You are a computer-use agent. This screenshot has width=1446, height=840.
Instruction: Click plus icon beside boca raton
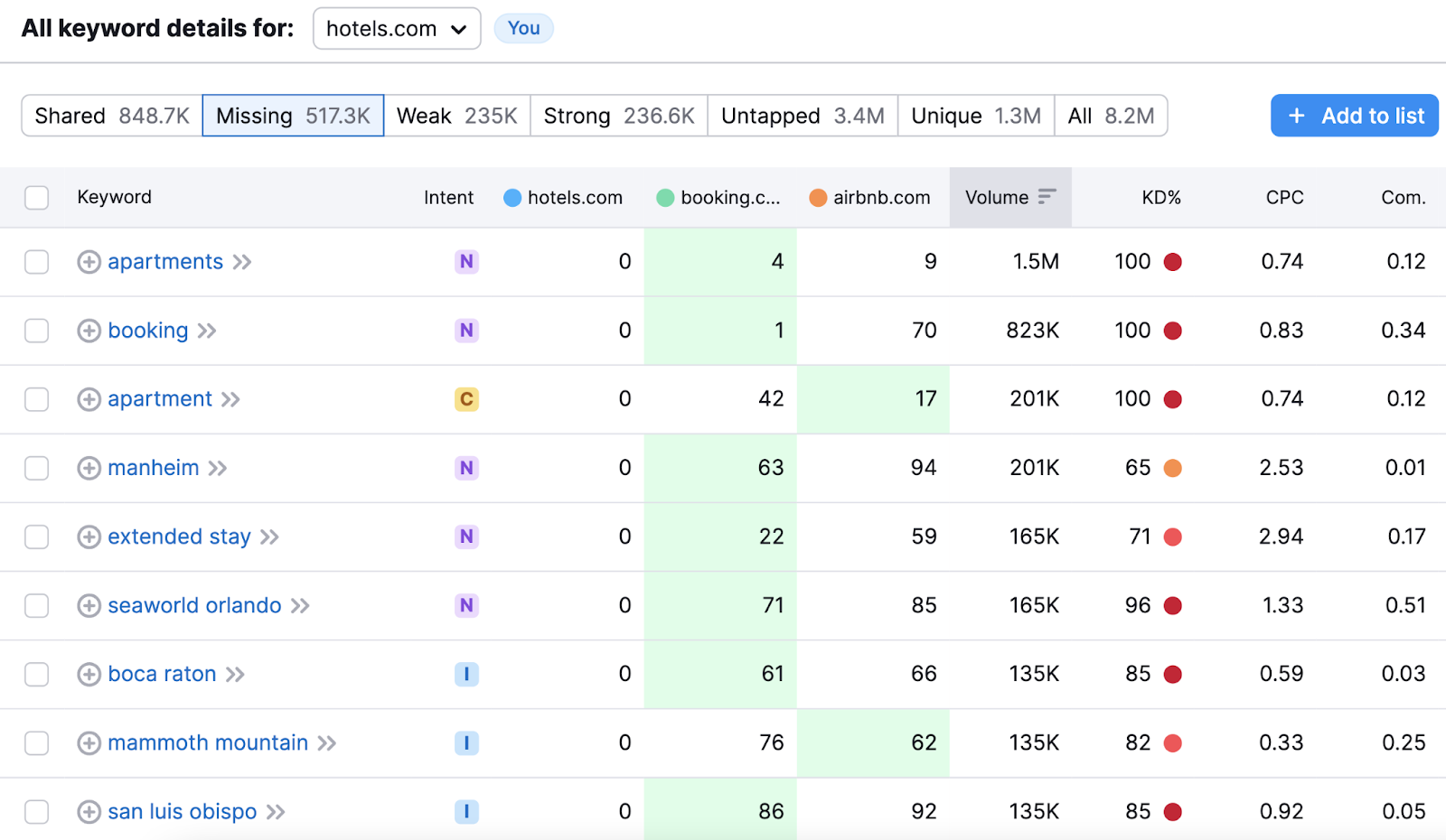[89, 674]
